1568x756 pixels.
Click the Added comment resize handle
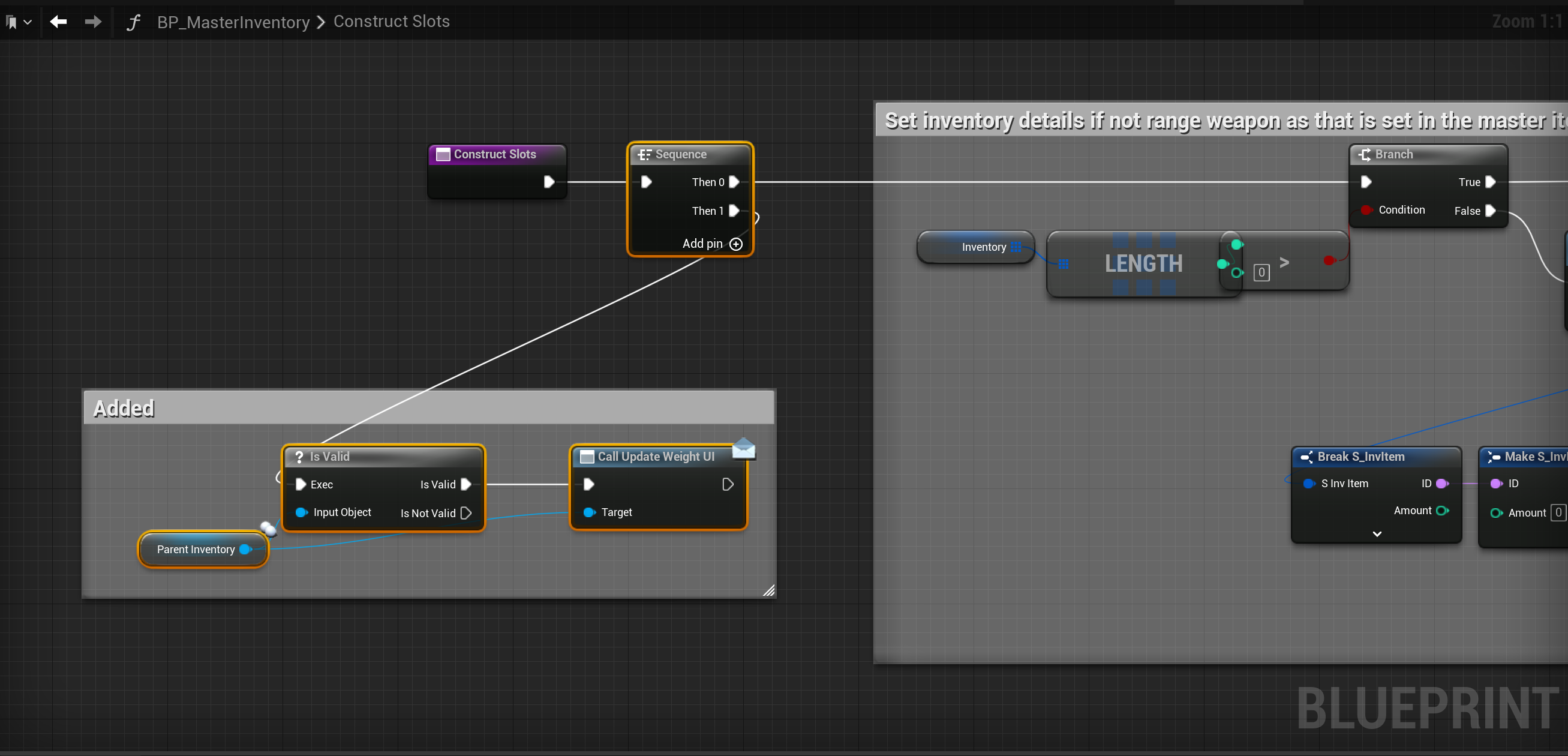[769, 590]
